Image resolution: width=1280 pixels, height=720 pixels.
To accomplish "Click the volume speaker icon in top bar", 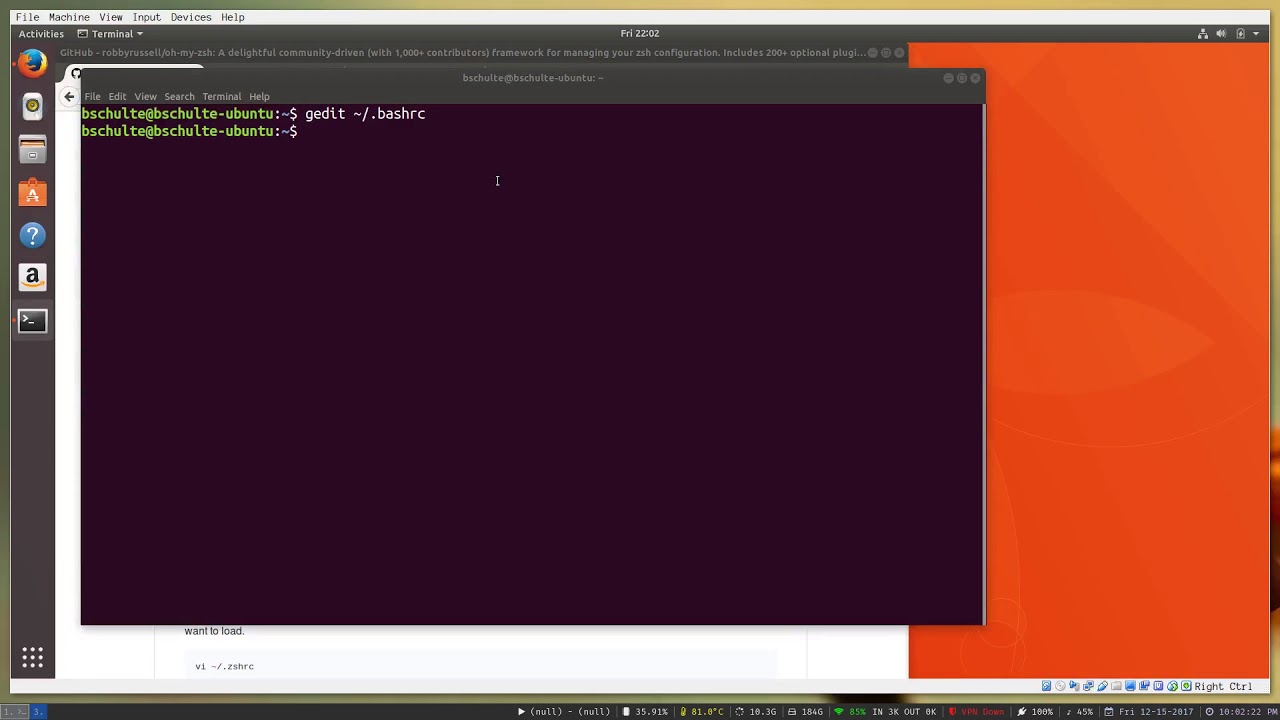I will click(x=1221, y=34).
